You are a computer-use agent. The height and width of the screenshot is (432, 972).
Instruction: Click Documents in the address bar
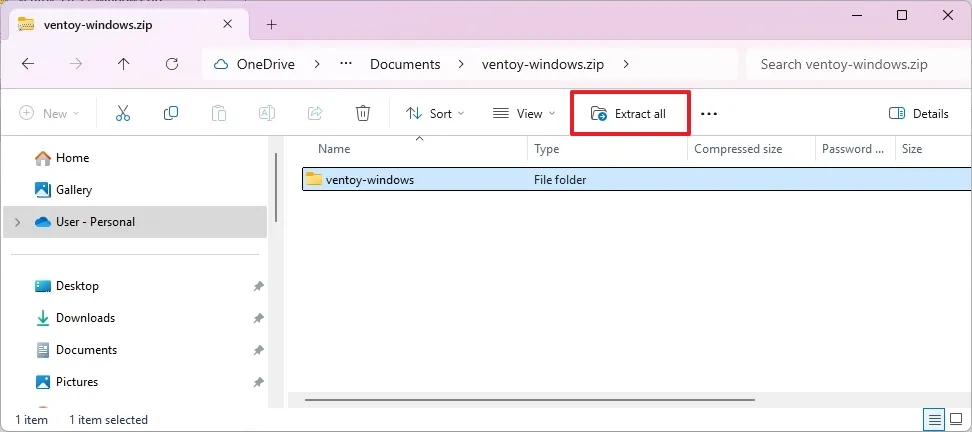coord(405,64)
